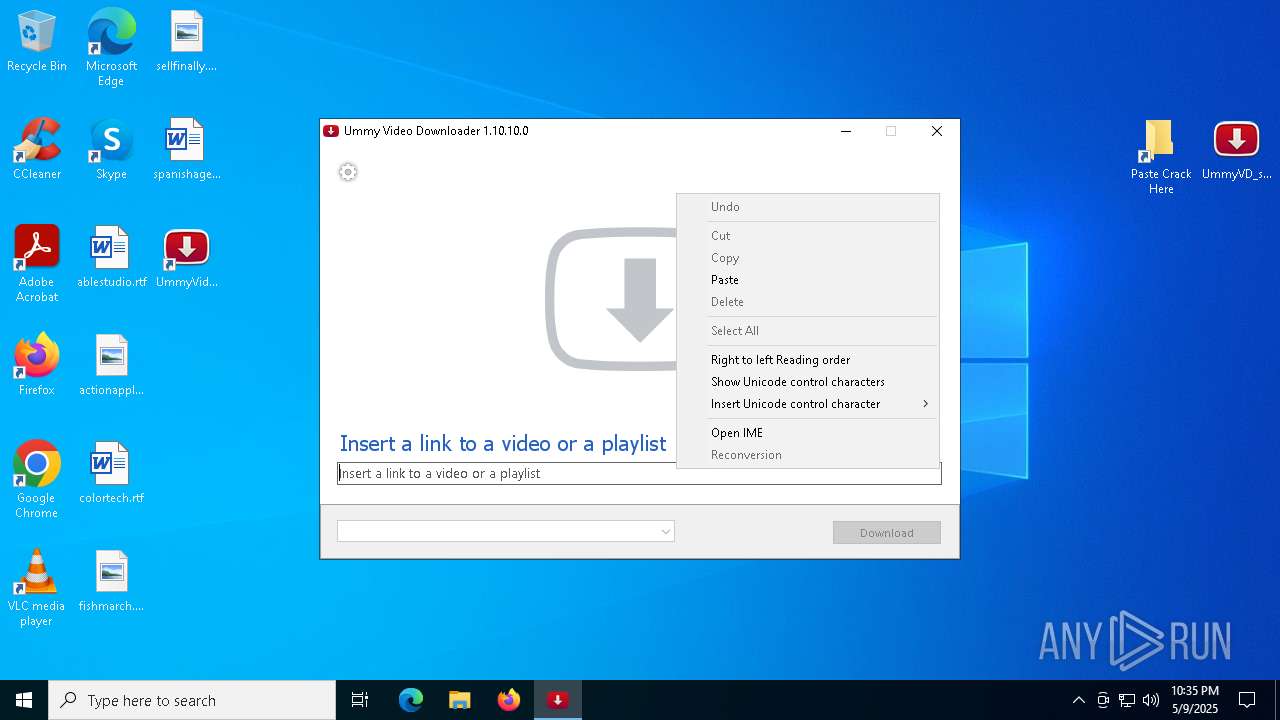This screenshot has width=1280, height=720.
Task: Open VLC media player shortcut
Action: pyautogui.click(x=37, y=588)
